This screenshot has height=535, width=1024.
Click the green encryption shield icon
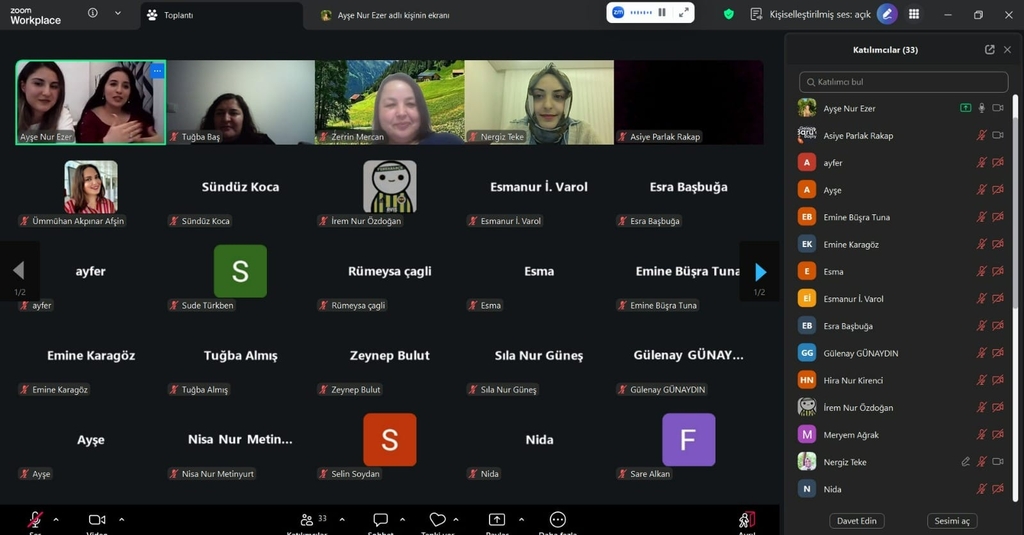(728, 14)
